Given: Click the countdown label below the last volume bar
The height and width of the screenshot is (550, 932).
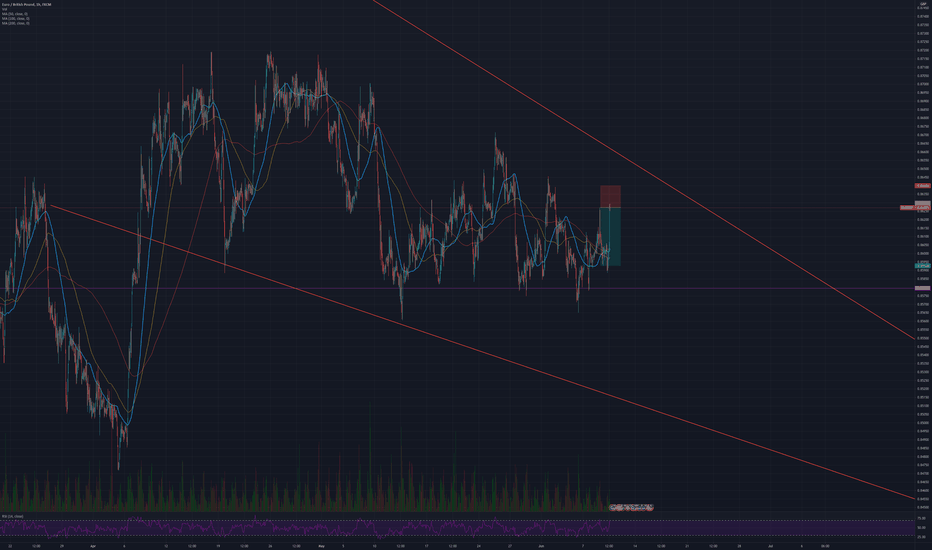Looking at the screenshot, I should click(x=631, y=507).
